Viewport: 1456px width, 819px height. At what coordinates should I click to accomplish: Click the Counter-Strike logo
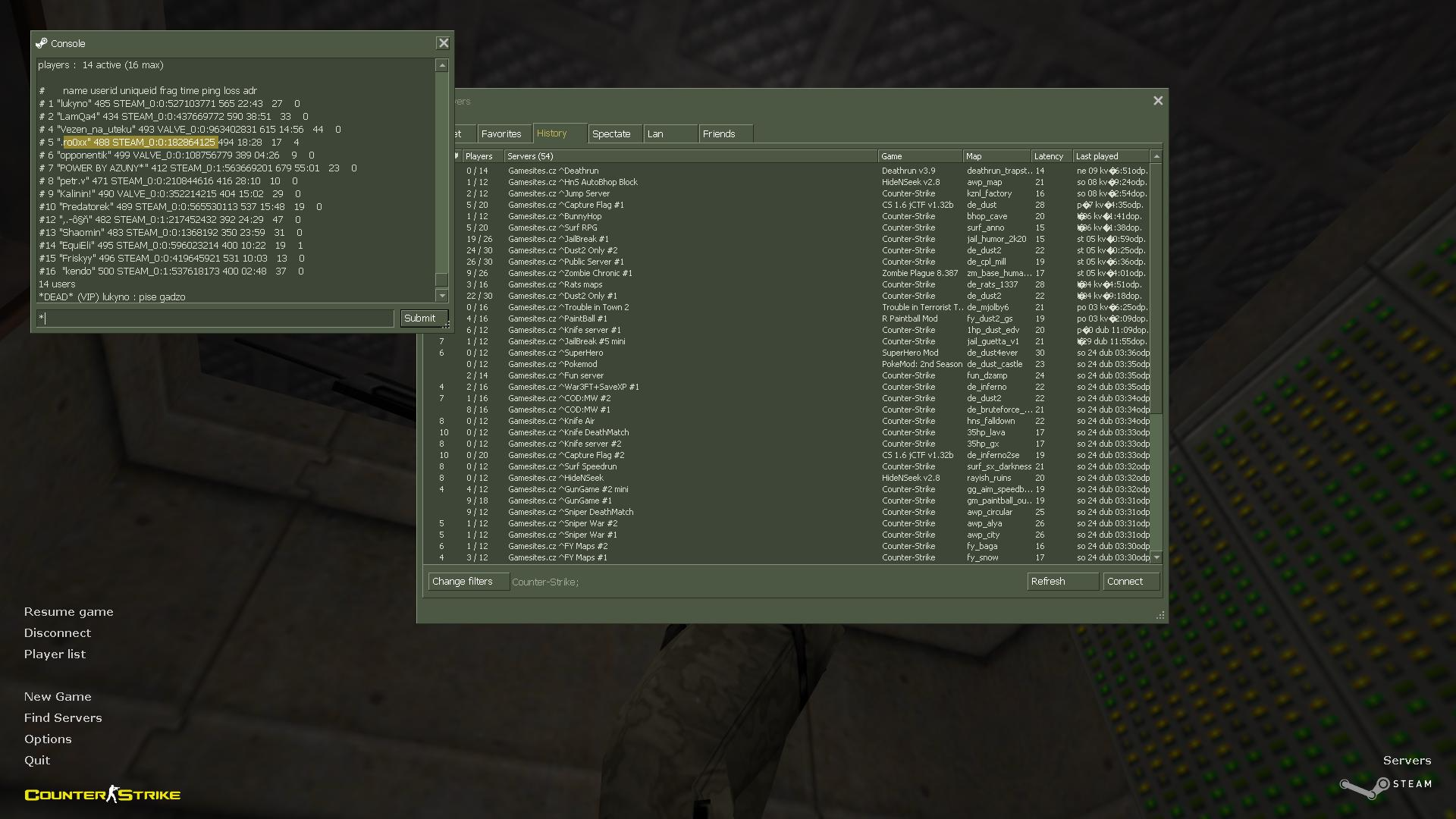coord(102,794)
